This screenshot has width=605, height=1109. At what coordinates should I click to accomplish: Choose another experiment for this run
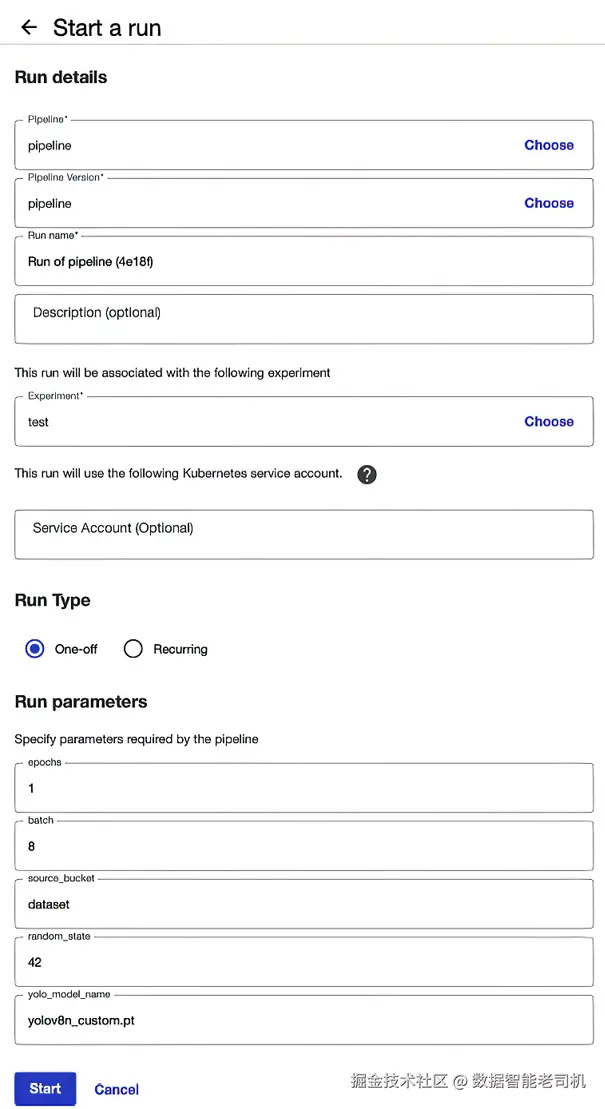[x=548, y=422]
